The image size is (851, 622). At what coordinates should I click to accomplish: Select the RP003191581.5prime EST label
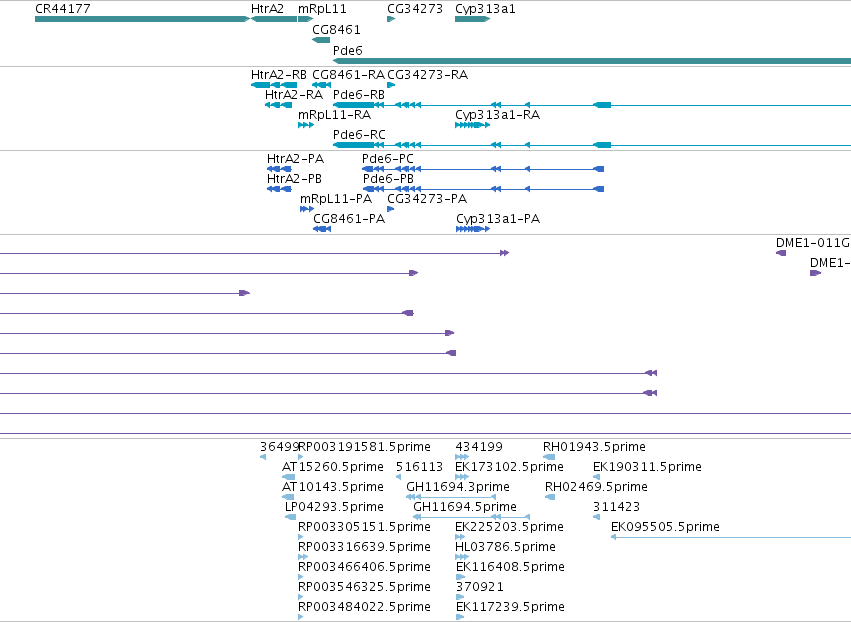[x=364, y=447]
